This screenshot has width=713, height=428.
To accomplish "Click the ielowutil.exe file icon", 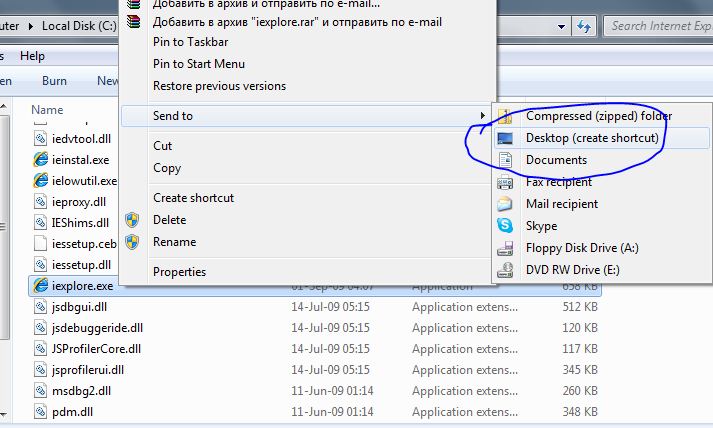I will [x=40, y=181].
